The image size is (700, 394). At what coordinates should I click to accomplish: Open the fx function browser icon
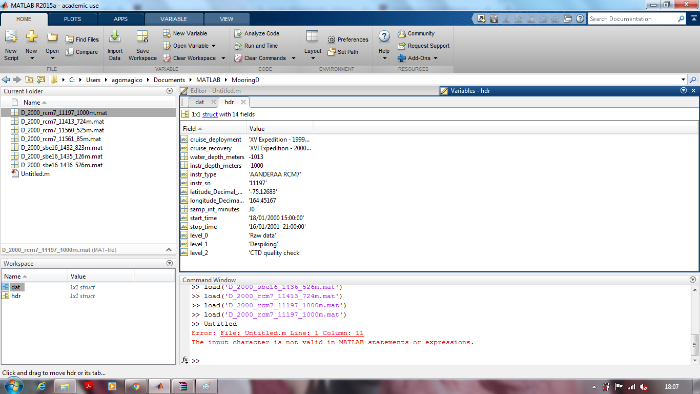pos(185,360)
